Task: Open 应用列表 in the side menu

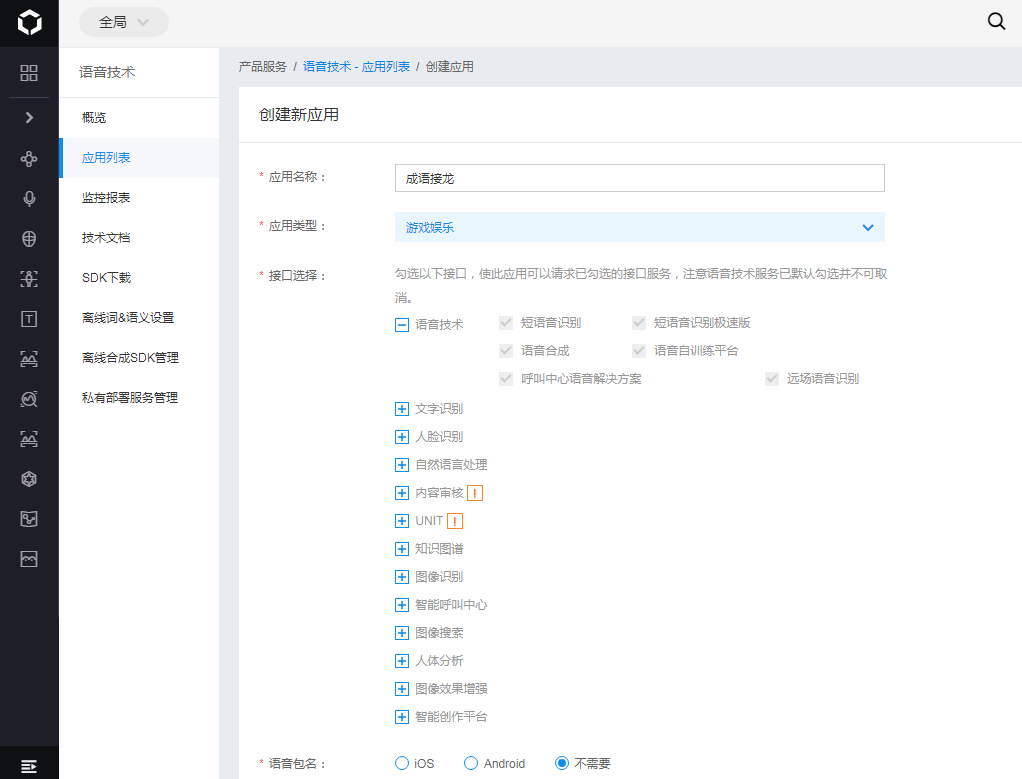Action: coord(139,158)
